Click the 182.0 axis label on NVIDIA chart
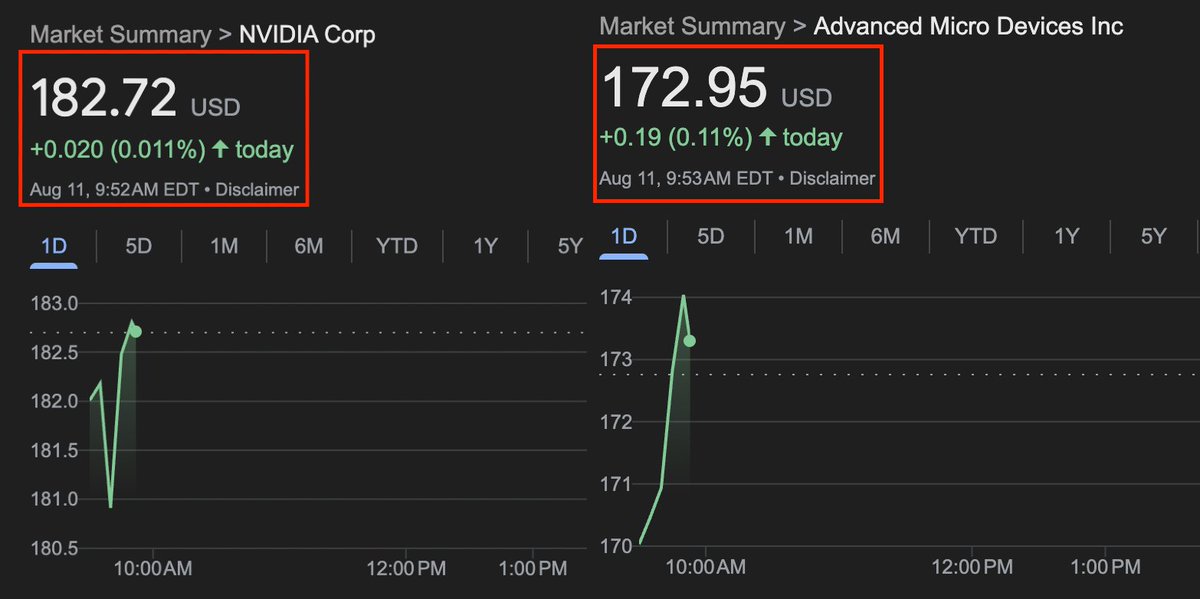Screen dimensions: 1200x599 point(54,401)
